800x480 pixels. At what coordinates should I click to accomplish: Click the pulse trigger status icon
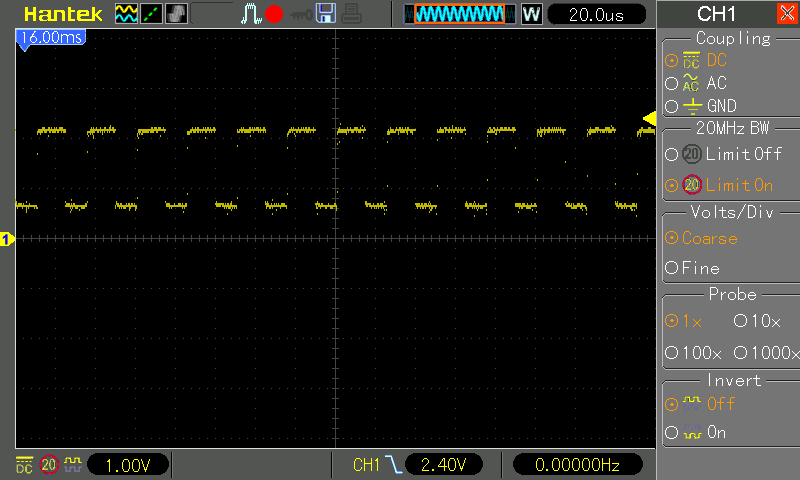click(251, 14)
